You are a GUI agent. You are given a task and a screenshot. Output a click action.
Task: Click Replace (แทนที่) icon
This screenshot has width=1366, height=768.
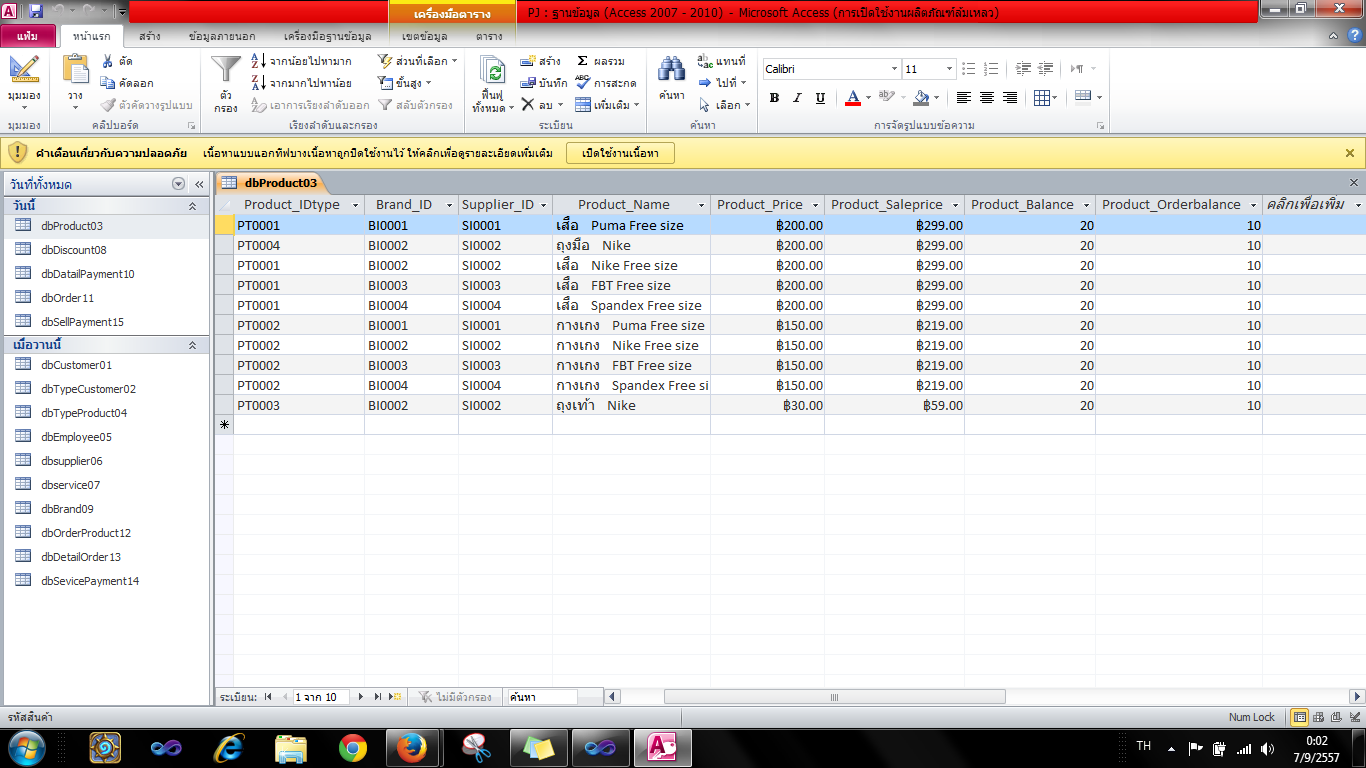point(705,61)
